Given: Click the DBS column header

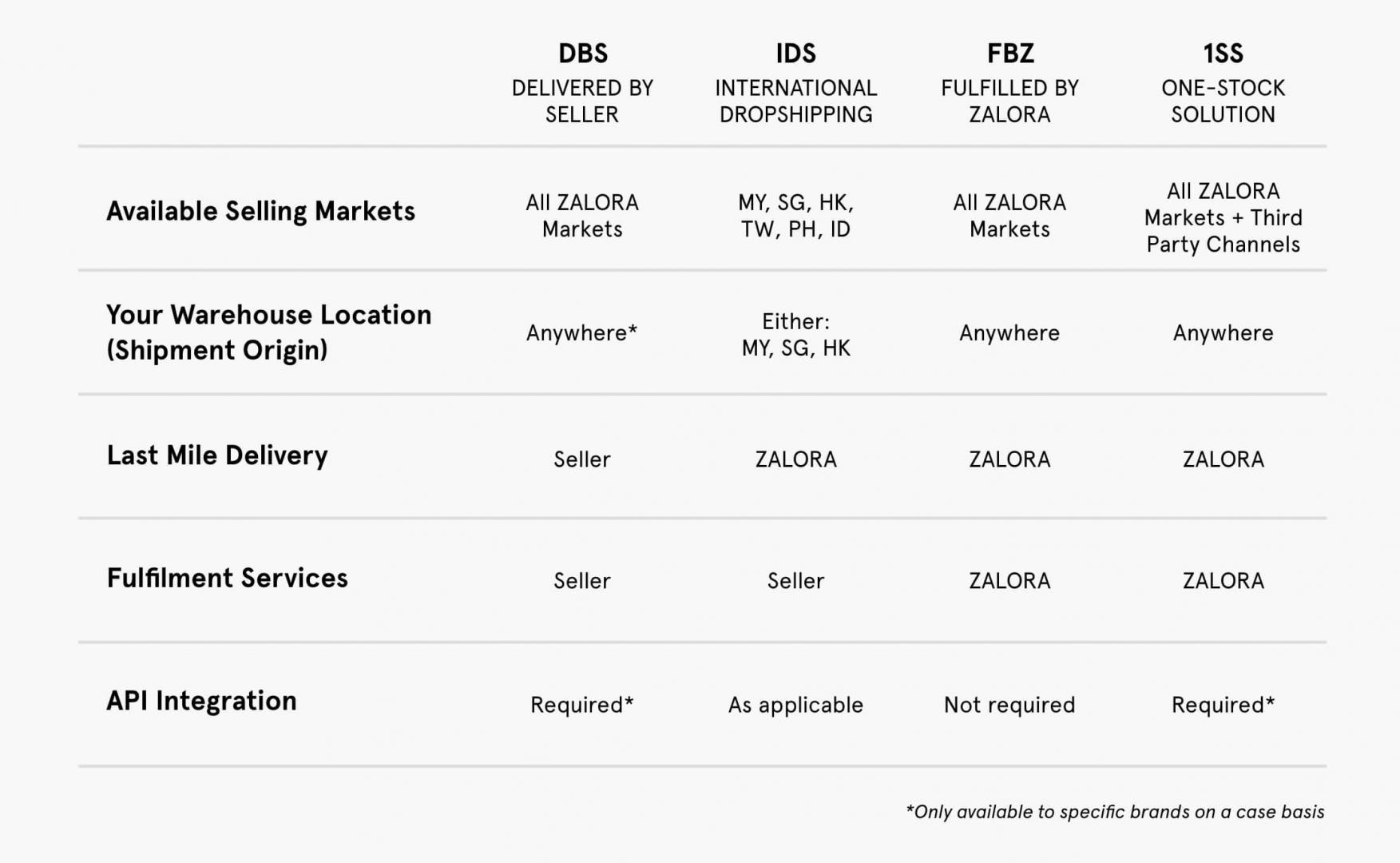Looking at the screenshot, I should (582, 54).
